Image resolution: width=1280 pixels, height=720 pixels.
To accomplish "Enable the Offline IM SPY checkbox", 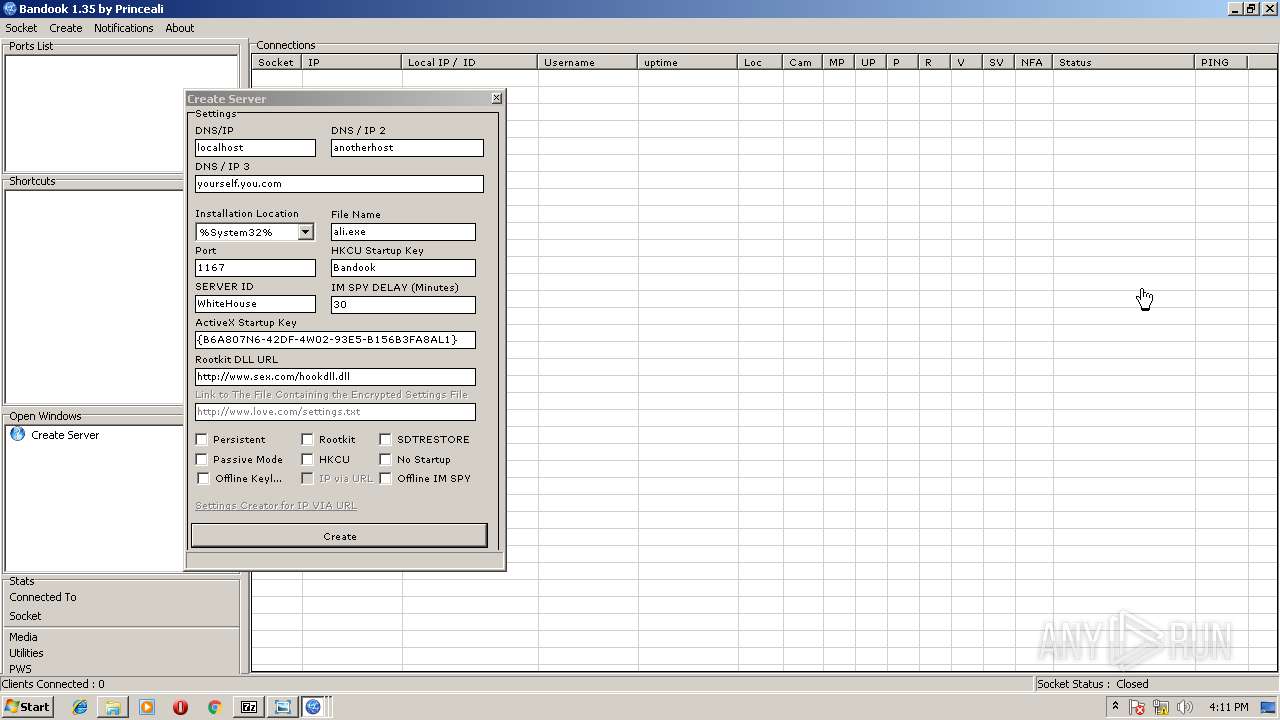I will tap(385, 478).
